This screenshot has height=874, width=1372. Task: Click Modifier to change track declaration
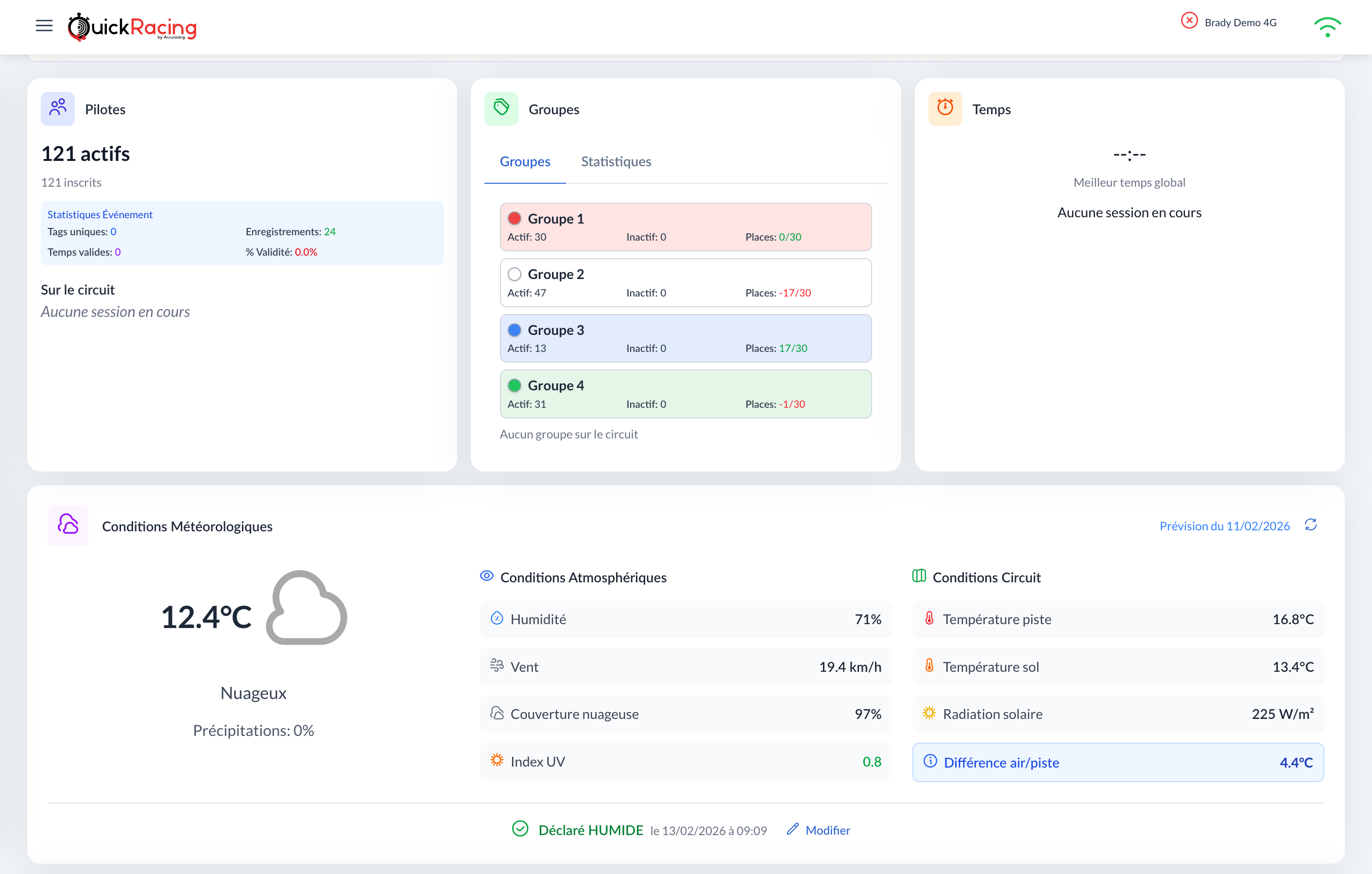[x=827, y=830]
